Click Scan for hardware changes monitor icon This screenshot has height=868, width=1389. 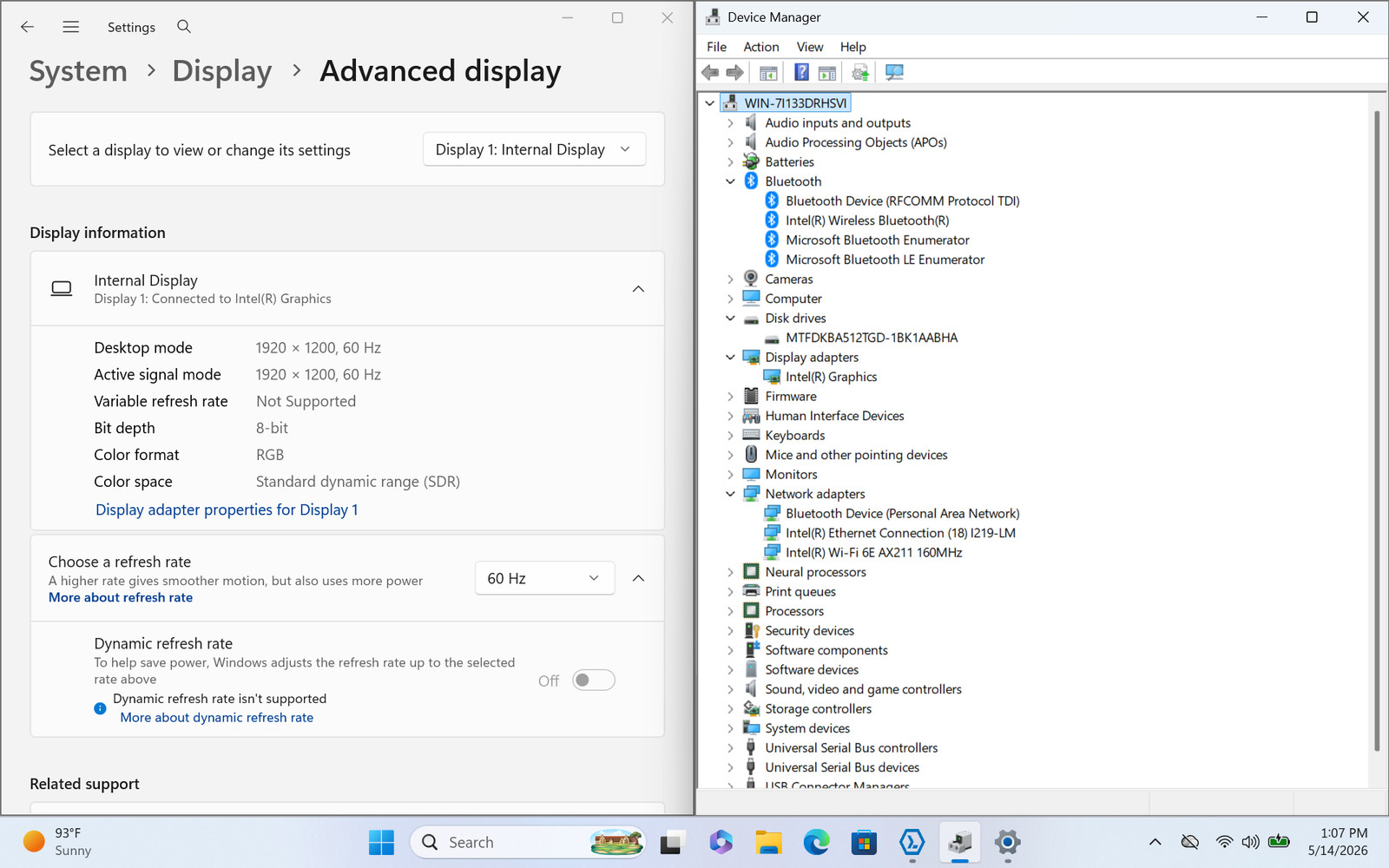click(894, 73)
